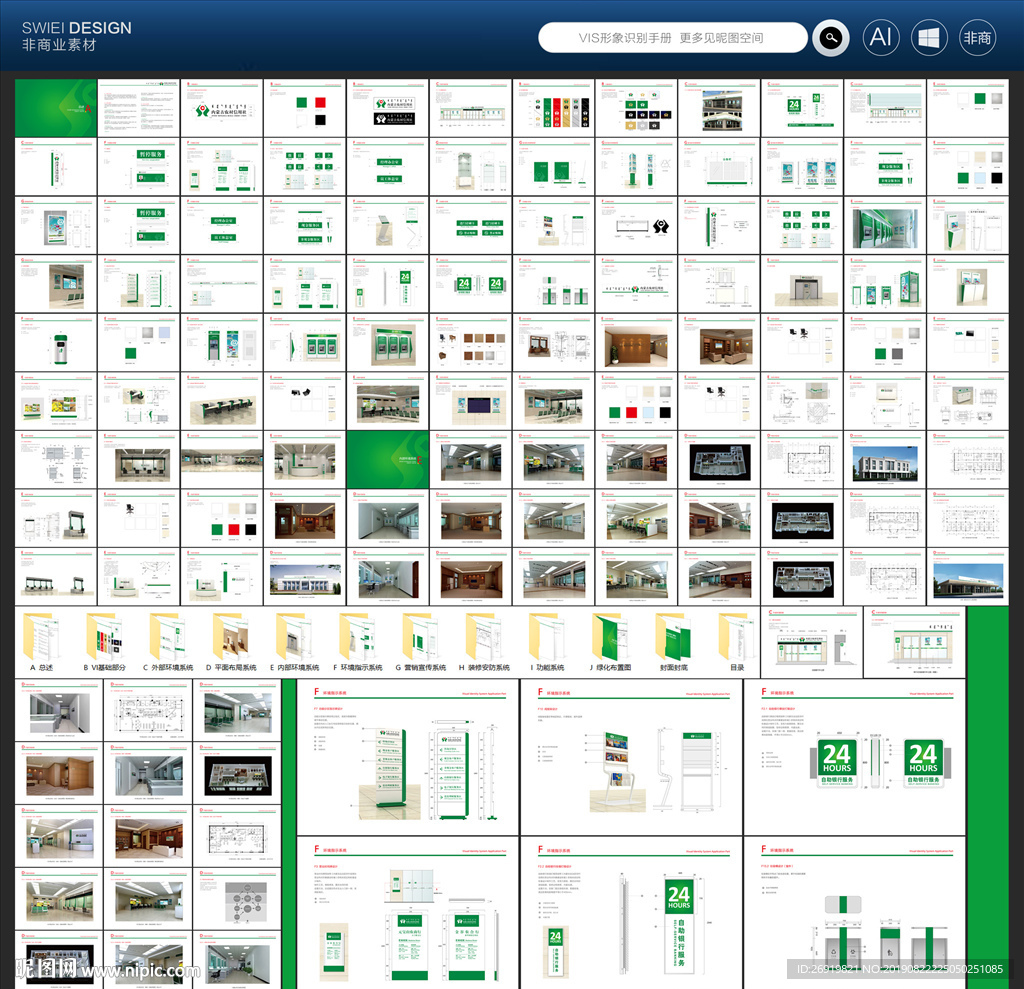Select the green cover page thumbnail in first row
This screenshot has width=1024, height=989.
coord(56,108)
